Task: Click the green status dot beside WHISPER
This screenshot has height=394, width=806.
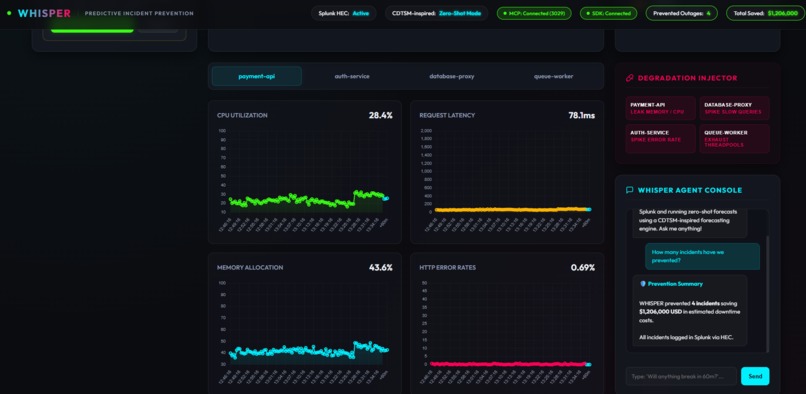Action: (9, 13)
